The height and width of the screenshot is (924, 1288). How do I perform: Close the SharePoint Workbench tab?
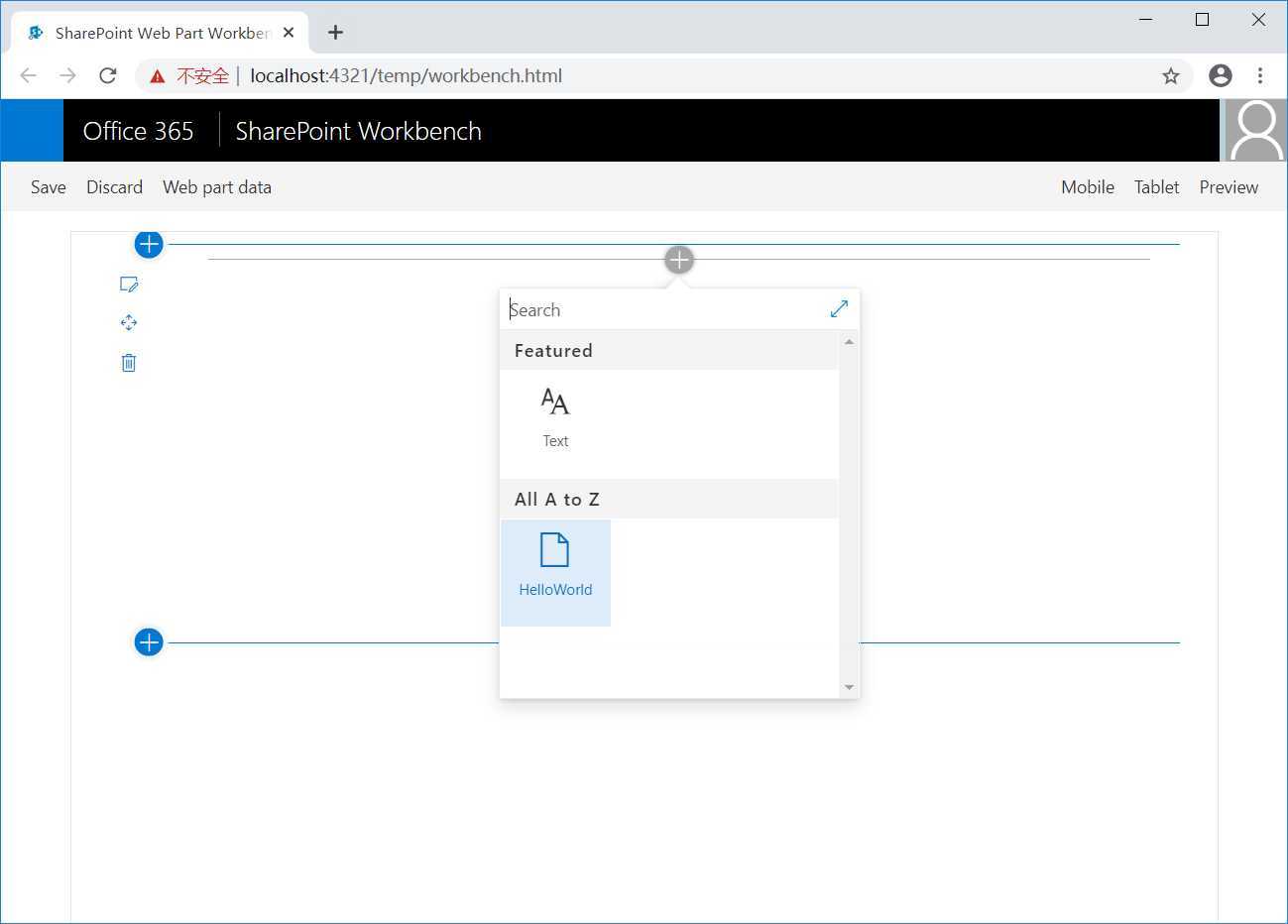tap(289, 33)
